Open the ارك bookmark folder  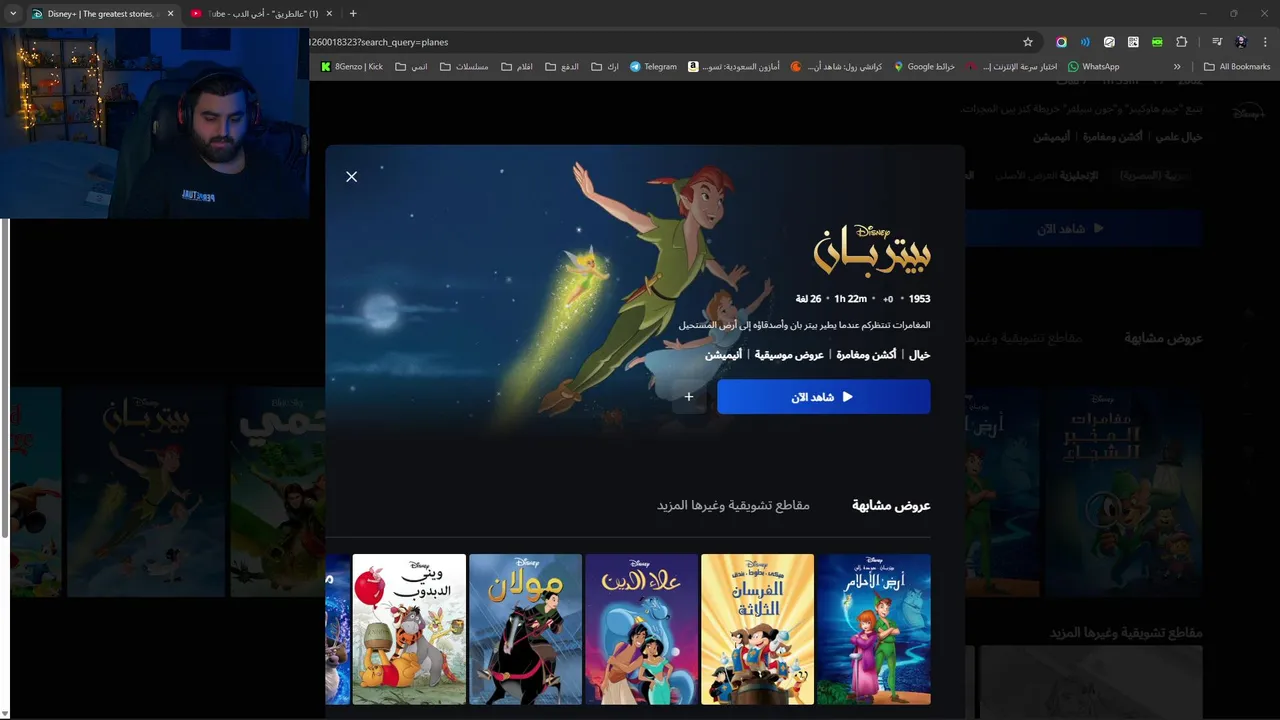pos(605,67)
